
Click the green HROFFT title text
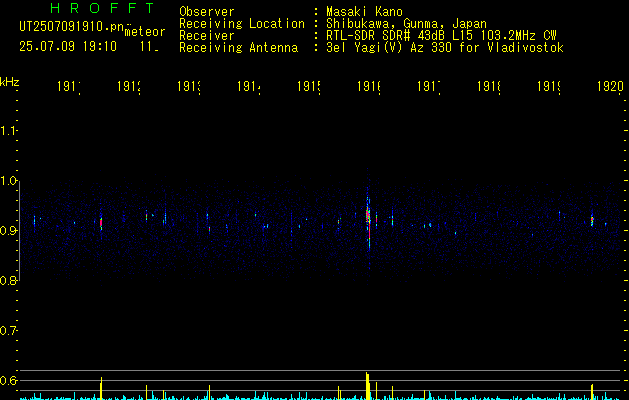pos(103,8)
